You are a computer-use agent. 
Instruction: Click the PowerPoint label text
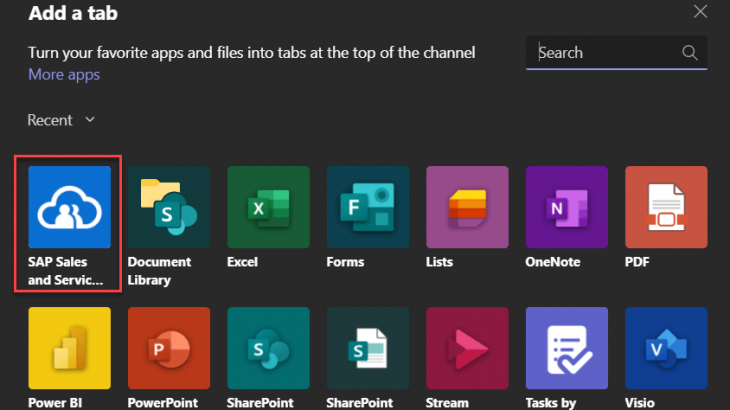162,403
